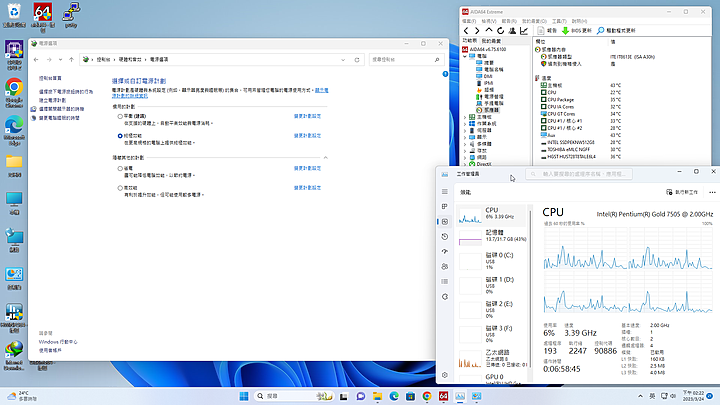This screenshot has height=405, width=720.
Task: Open Task Manager Processes page icon
Action: (x=444, y=207)
